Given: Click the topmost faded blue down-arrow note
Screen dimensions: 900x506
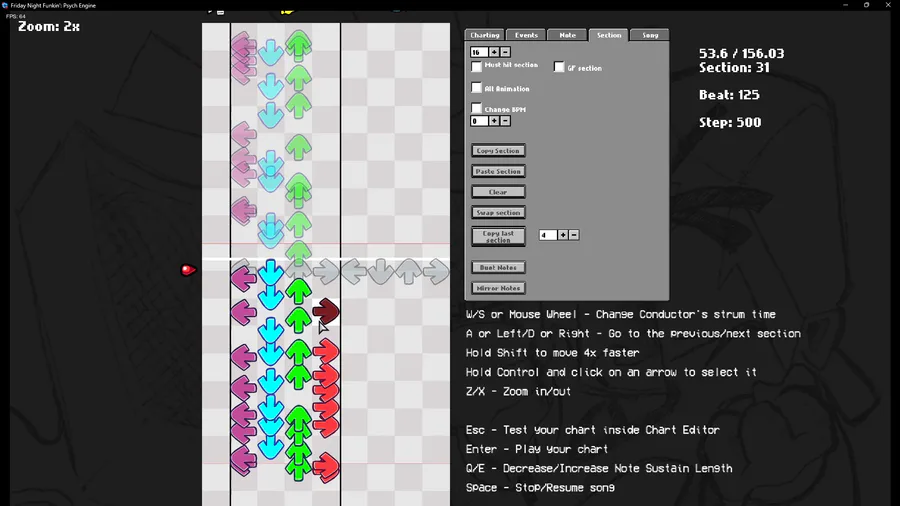Looking at the screenshot, I should coord(271,52).
